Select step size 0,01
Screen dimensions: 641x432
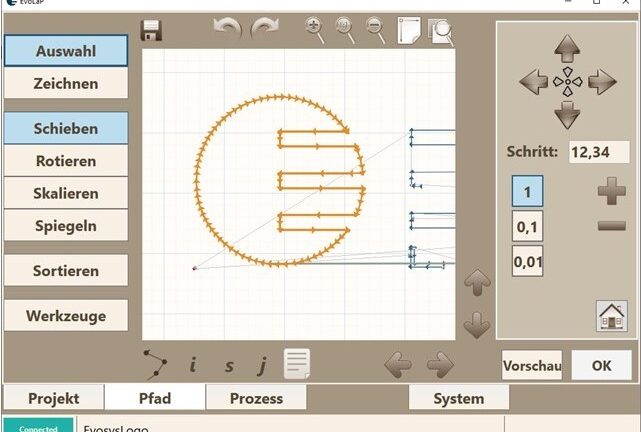pos(527,261)
